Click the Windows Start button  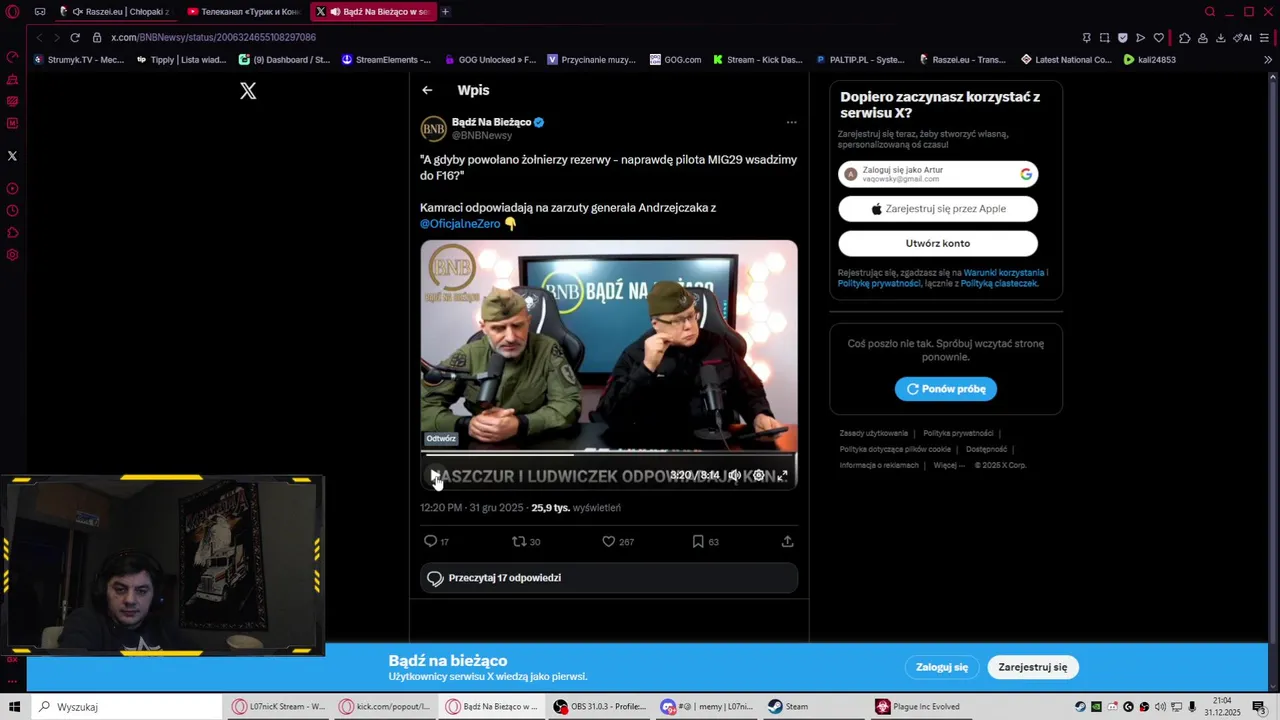15,707
